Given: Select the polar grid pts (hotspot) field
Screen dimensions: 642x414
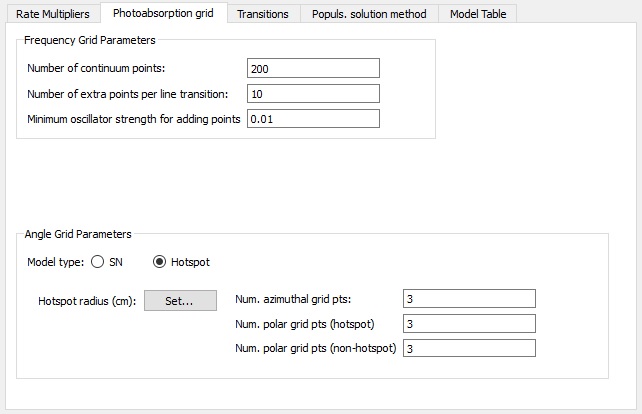Looking at the screenshot, I should click(468, 324).
